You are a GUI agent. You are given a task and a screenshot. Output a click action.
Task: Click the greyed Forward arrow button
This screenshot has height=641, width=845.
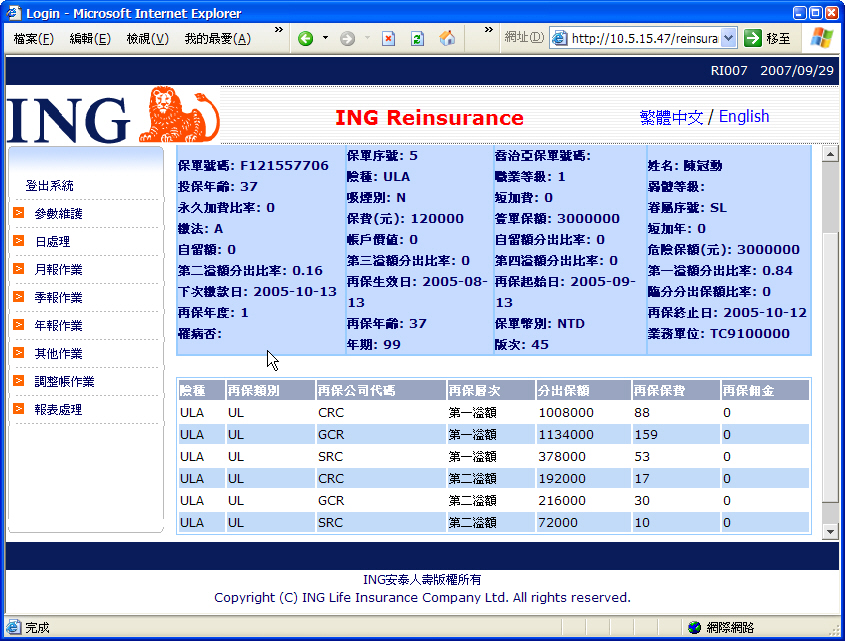348,38
